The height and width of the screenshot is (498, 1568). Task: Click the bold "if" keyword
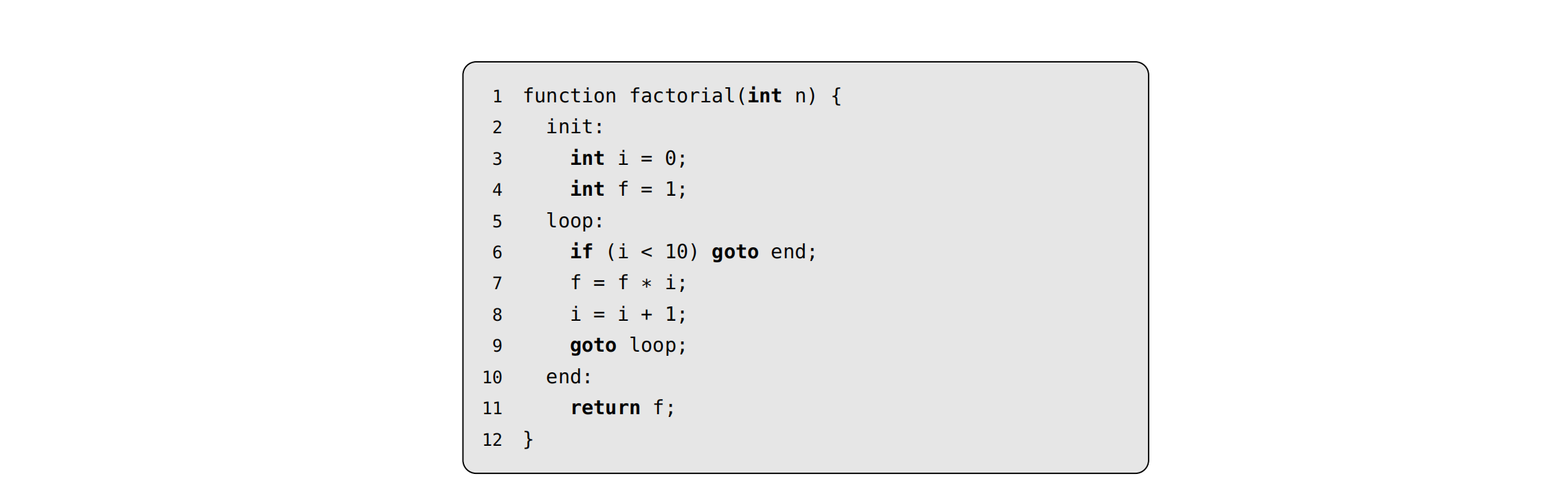[581, 252]
